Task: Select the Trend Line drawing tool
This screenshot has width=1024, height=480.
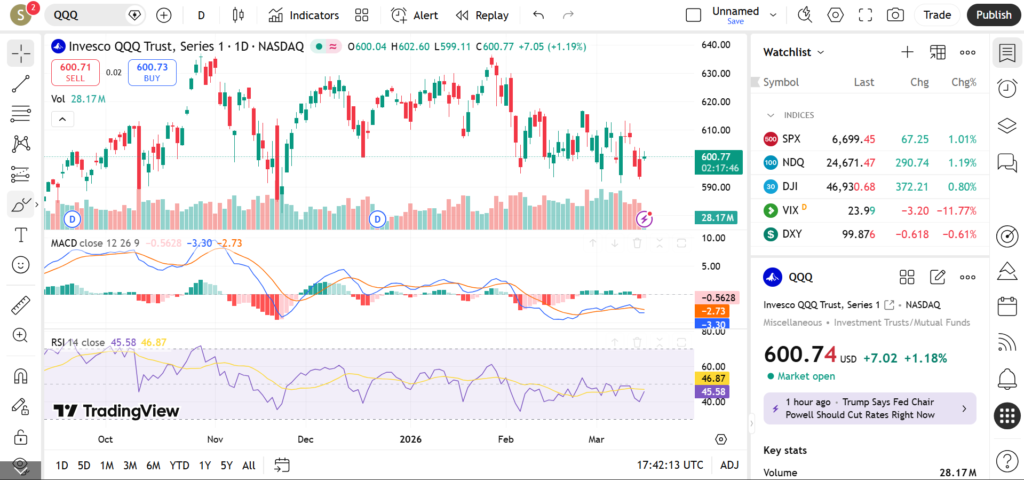Action: coord(20,84)
